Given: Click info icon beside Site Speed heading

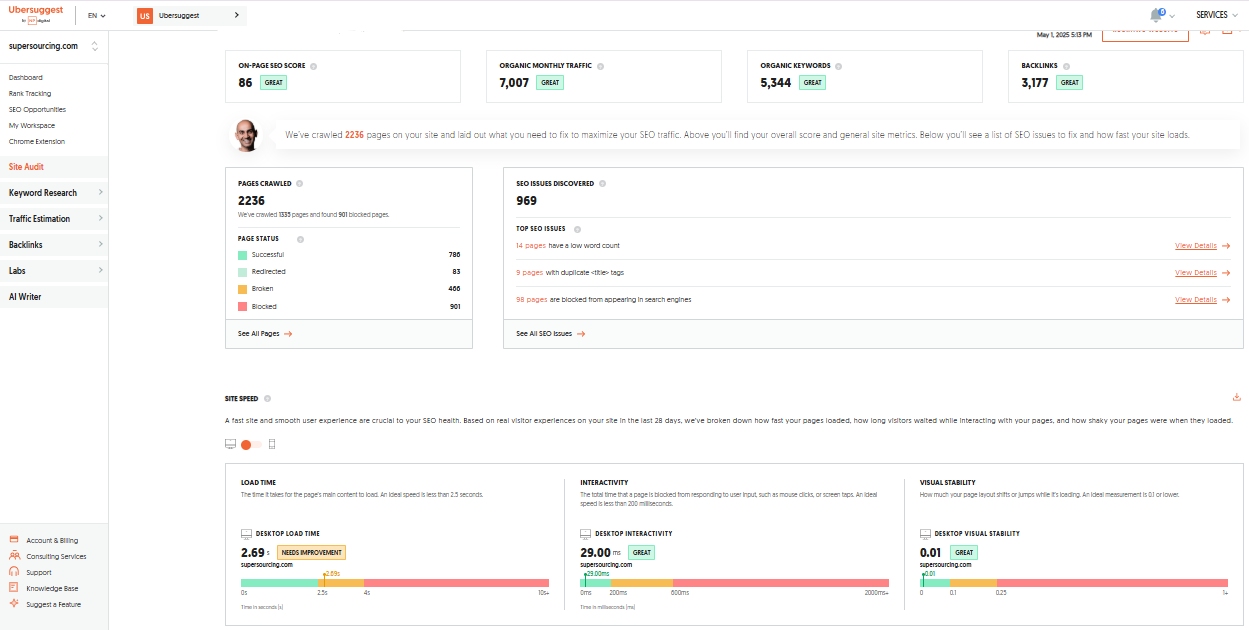Looking at the screenshot, I should pos(267,399).
